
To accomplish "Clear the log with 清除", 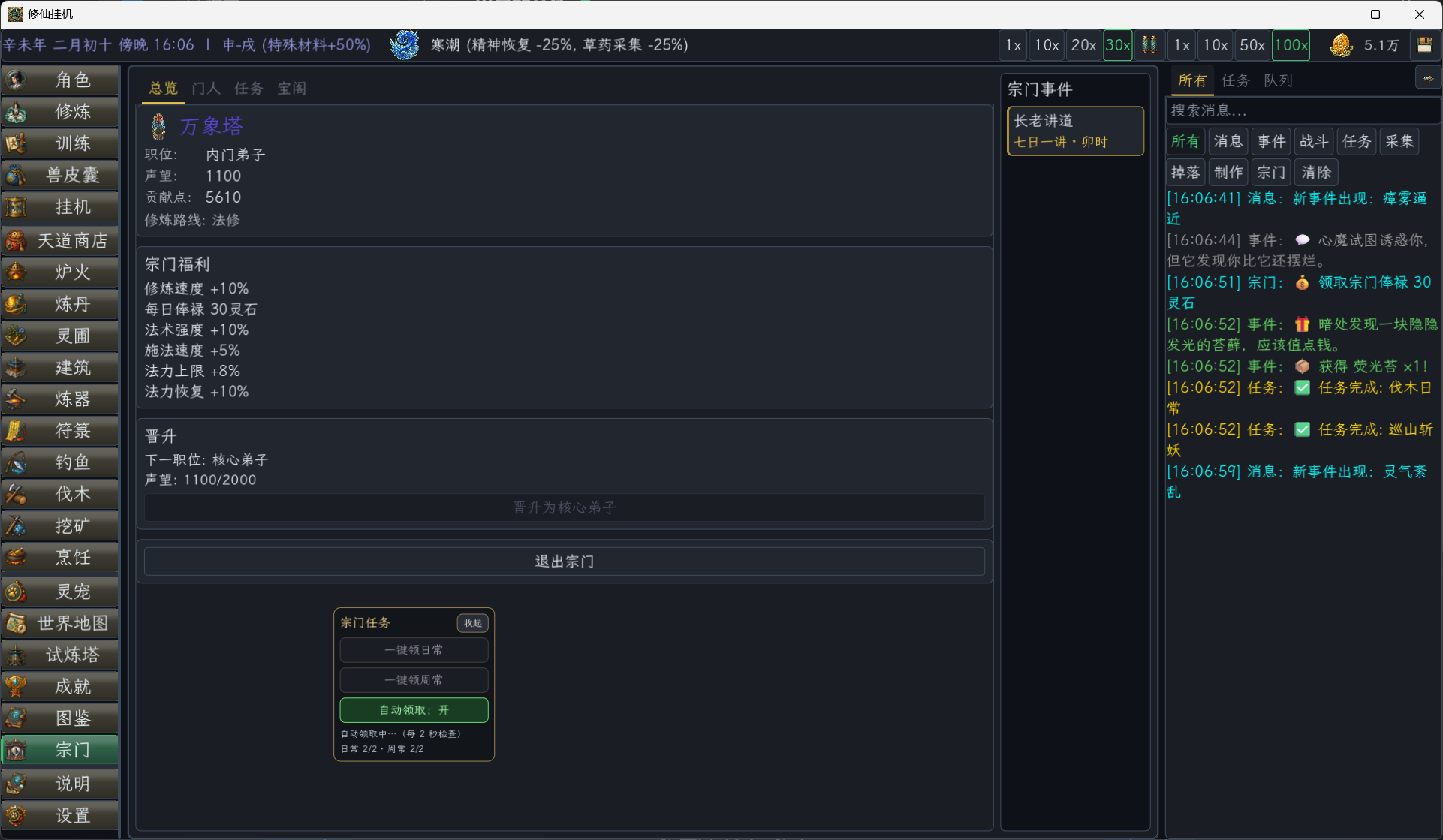I will [x=1315, y=173].
